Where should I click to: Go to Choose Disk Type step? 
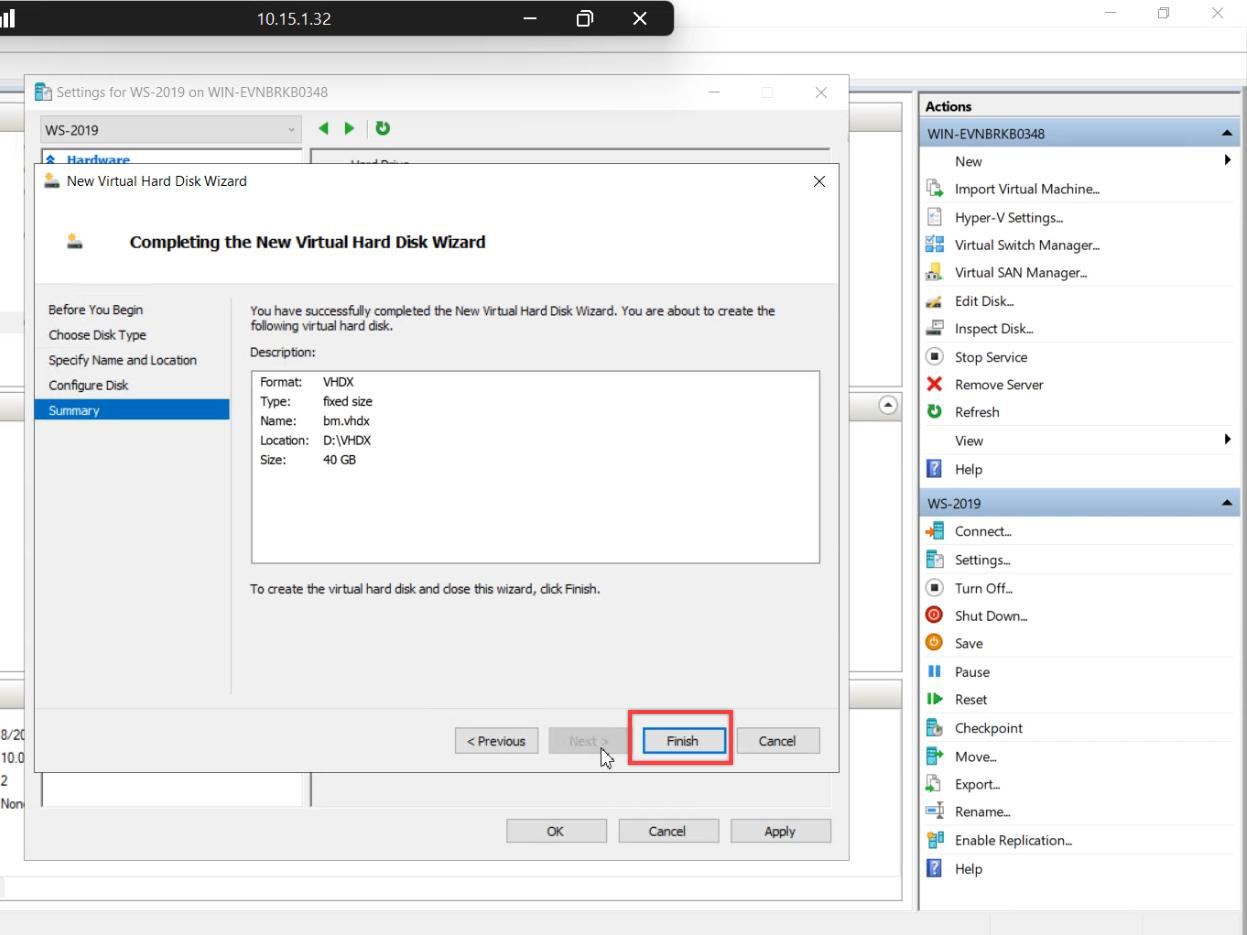tap(97, 335)
